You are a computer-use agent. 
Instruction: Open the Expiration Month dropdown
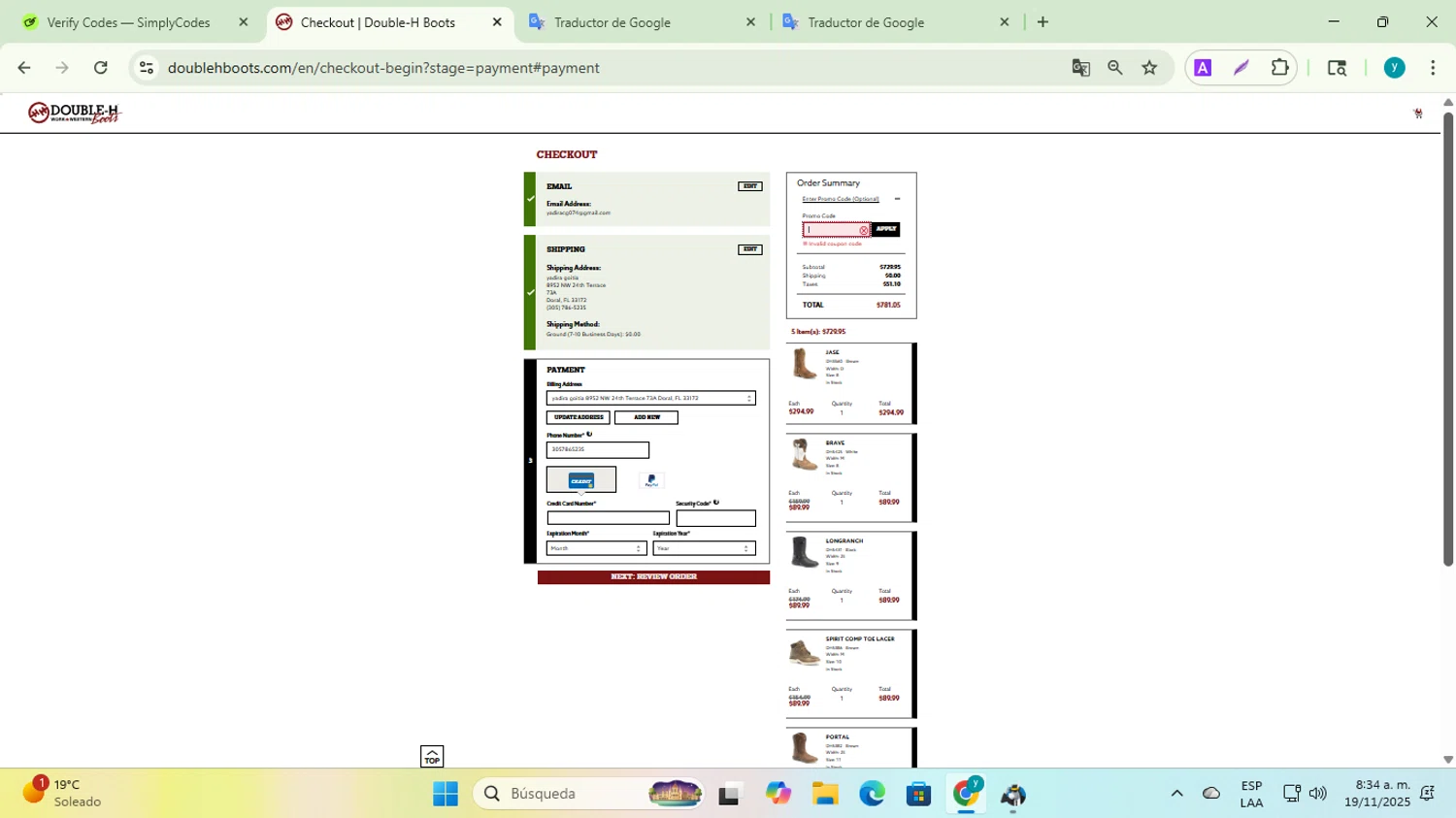point(596,548)
